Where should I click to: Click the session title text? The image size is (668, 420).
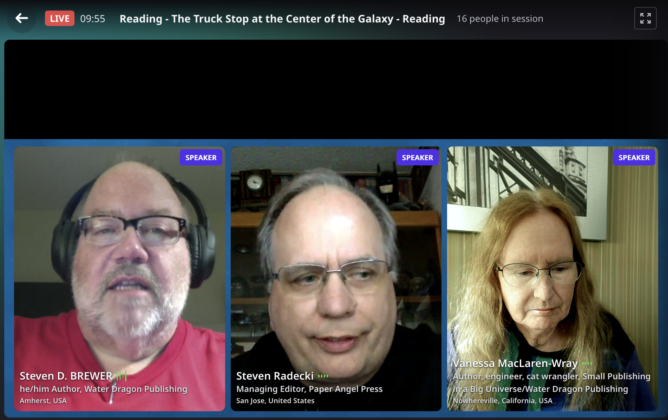(x=282, y=19)
